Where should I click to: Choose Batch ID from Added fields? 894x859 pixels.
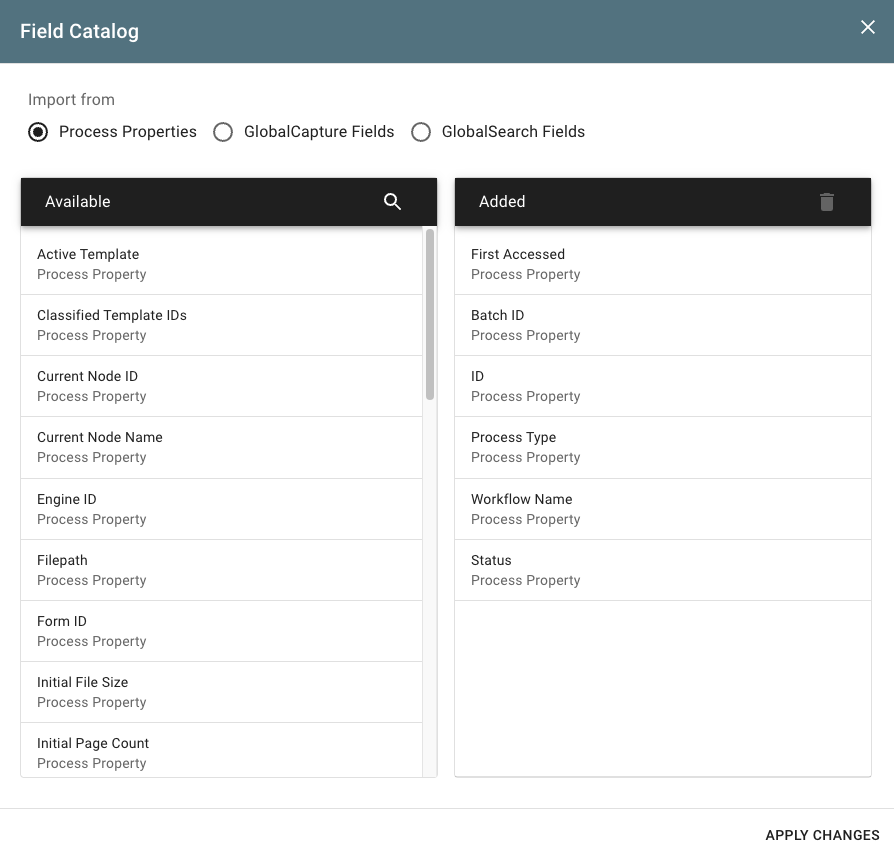[x=662, y=325]
